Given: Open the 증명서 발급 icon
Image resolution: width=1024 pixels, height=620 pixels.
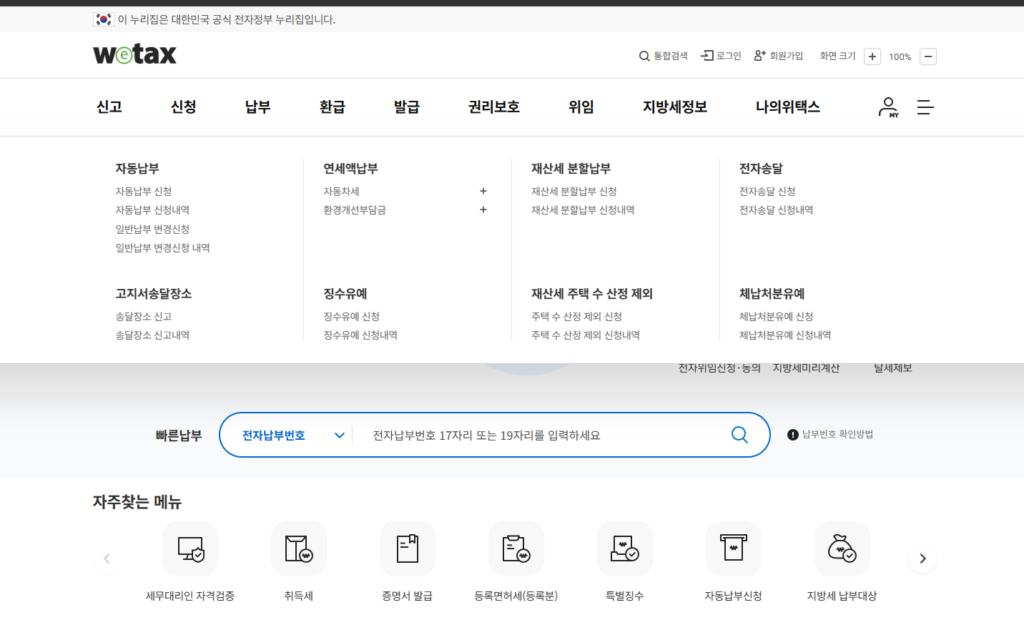Looking at the screenshot, I should coord(407,549).
